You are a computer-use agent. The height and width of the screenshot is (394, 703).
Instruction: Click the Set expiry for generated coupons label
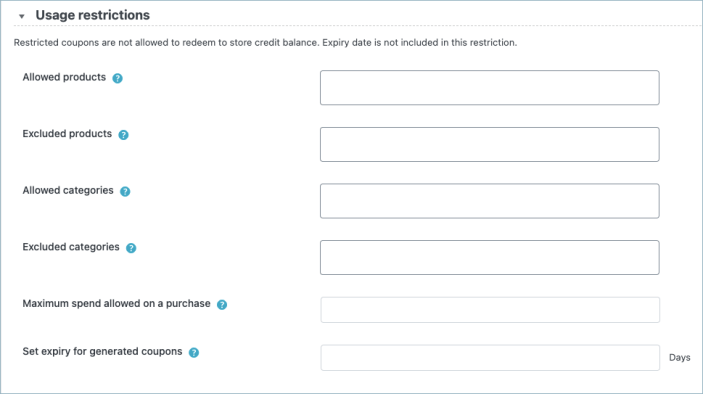pos(102,351)
